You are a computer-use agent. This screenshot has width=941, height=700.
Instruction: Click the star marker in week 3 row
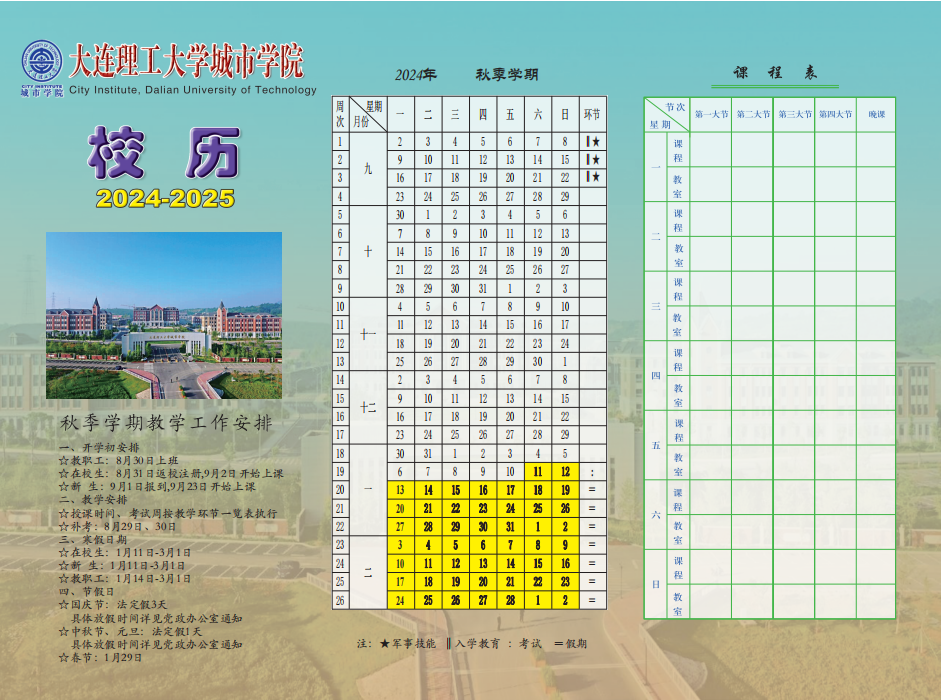tap(596, 178)
